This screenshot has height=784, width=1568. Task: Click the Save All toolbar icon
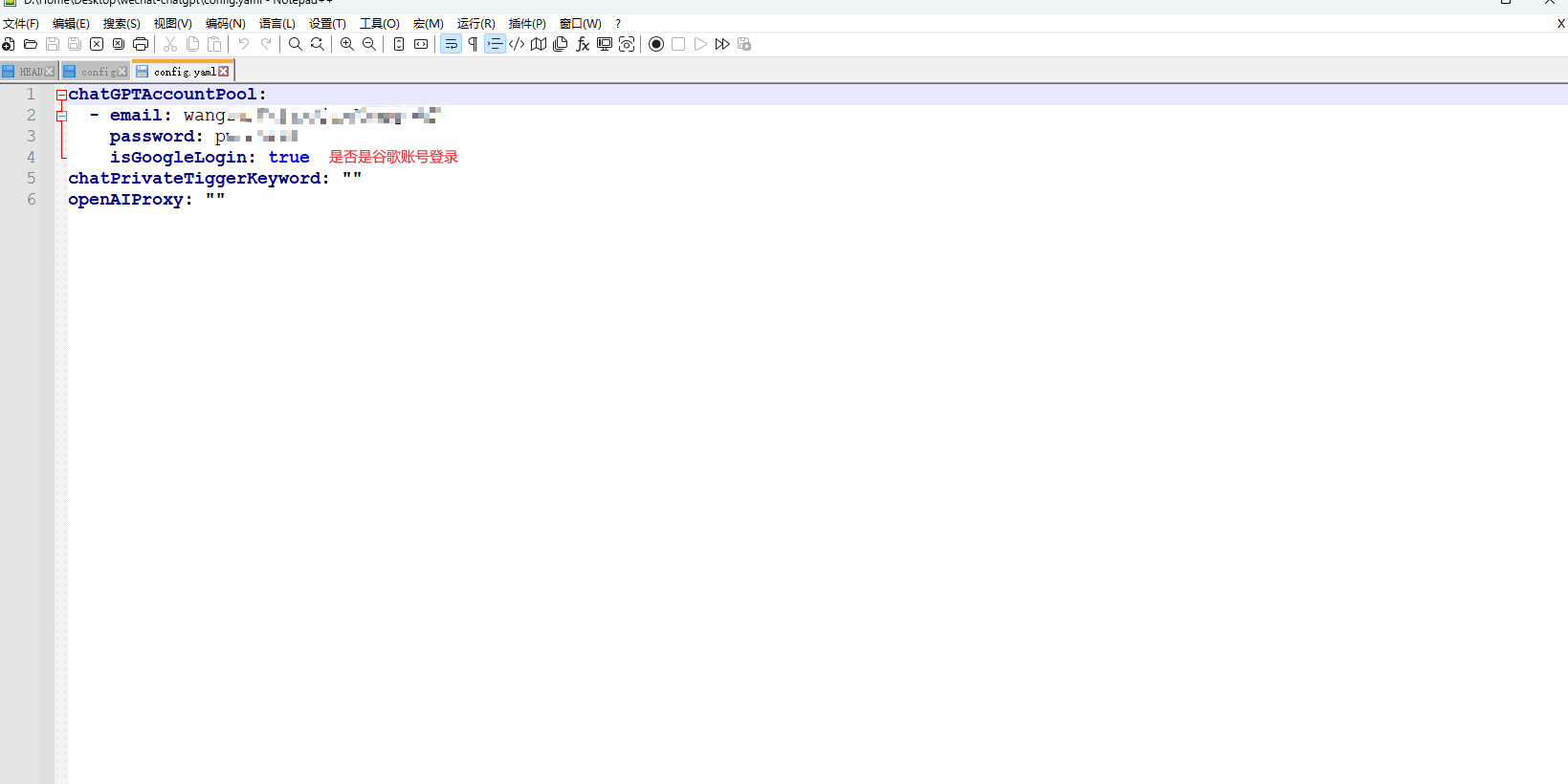[75, 44]
